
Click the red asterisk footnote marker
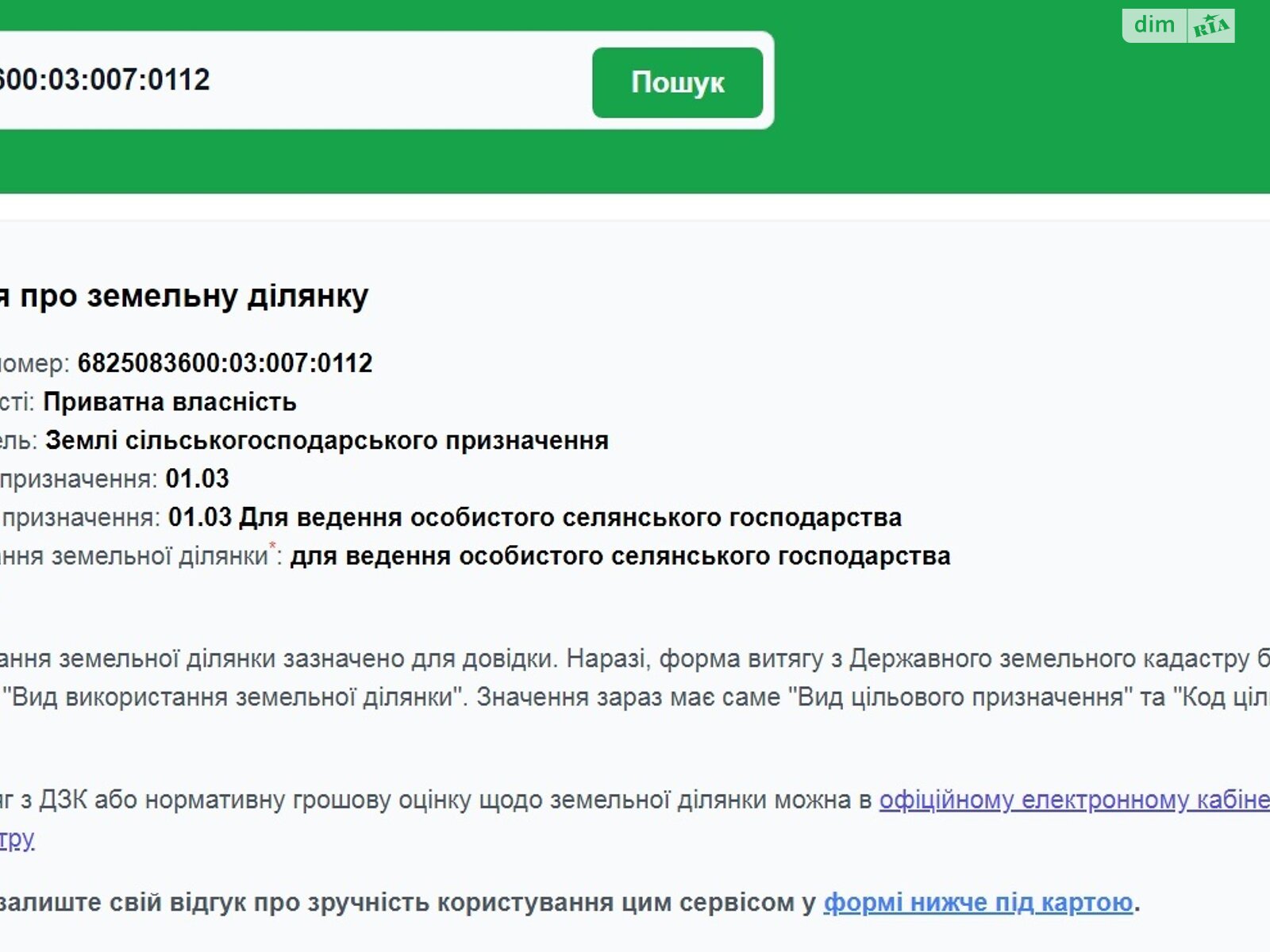[272, 546]
